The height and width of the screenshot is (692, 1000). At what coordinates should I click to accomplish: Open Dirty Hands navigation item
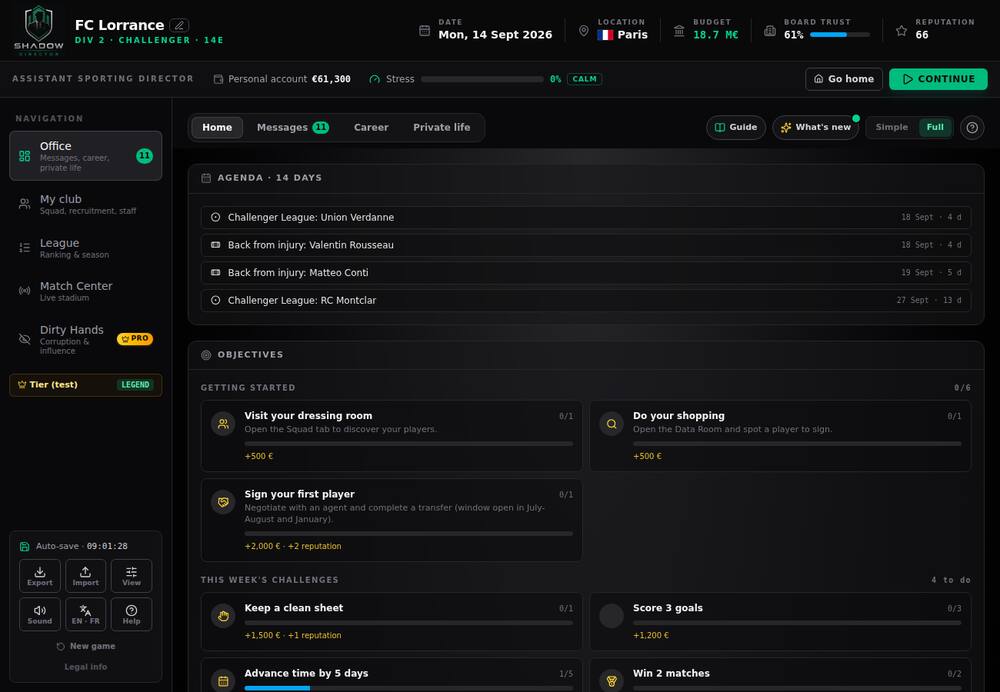(85, 339)
